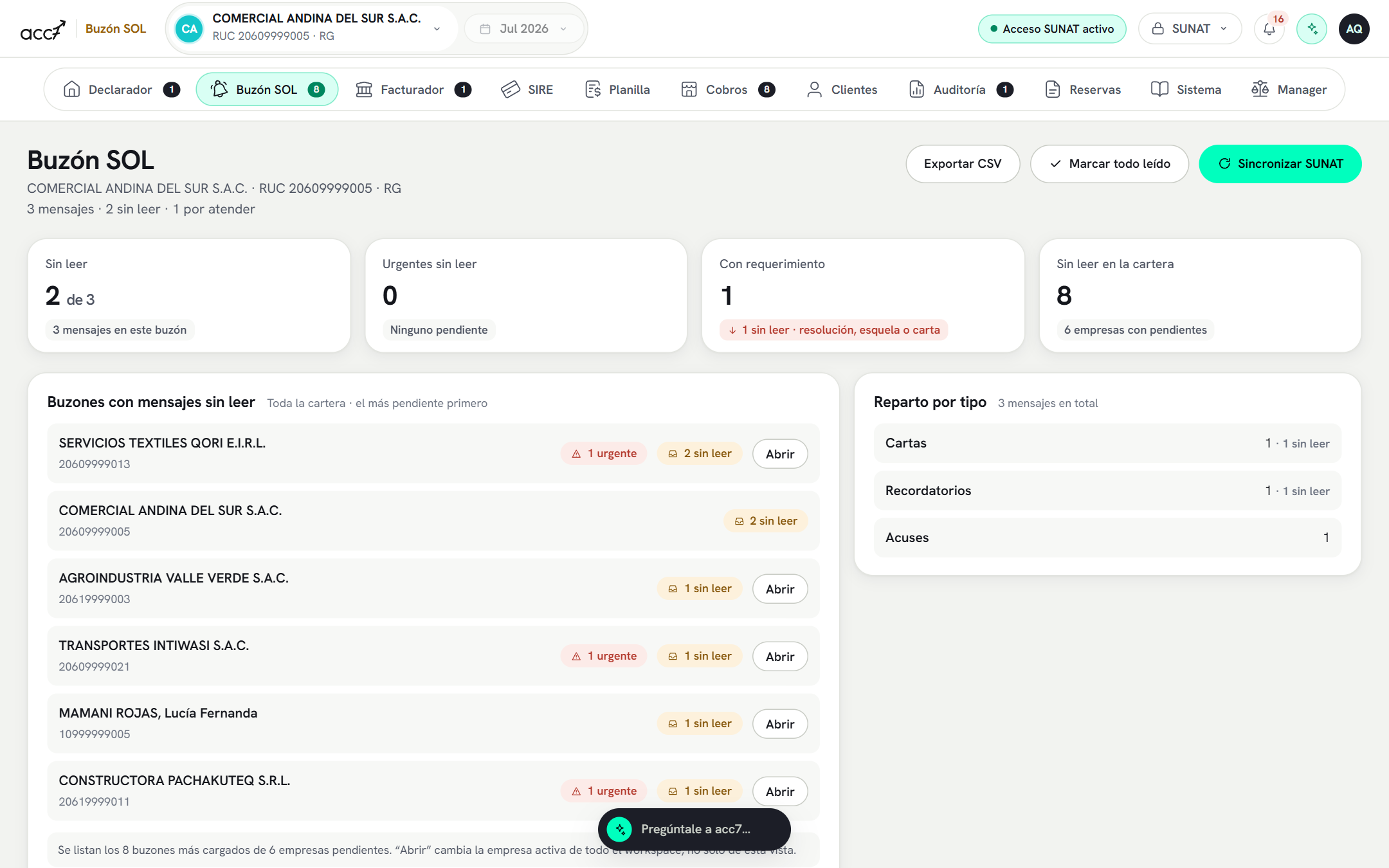Open CONSTRUCTORA PACHAKUTEQ mailbox with Abrir
The image size is (1389, 868).
tap(780, 791)
